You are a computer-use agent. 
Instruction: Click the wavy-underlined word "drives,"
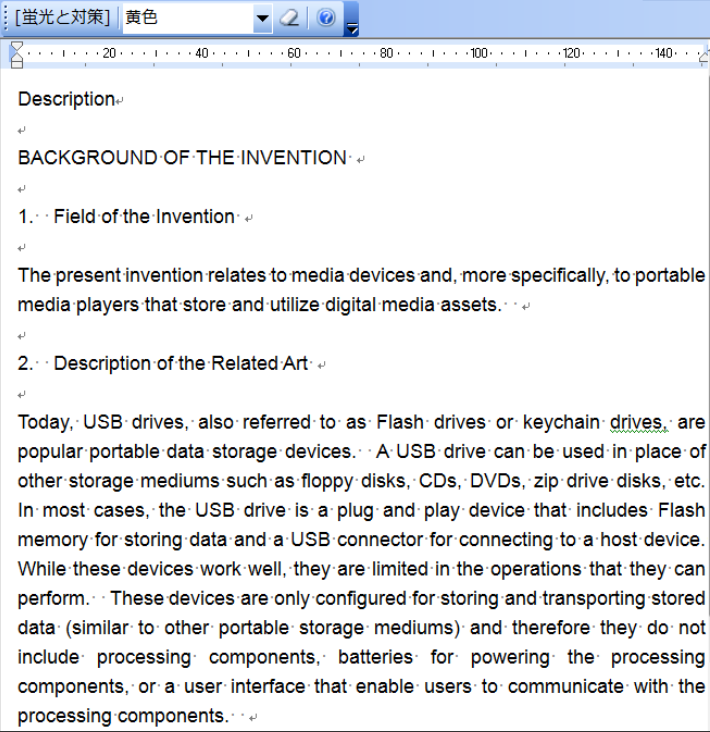click(x=638, y=422)
